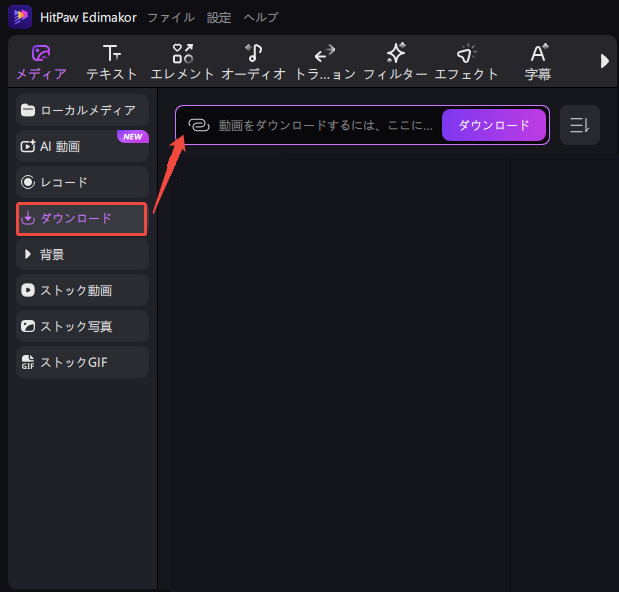Open the エレメント tab
The width and height of the screenshot is (619, 592).
point(182,62)
